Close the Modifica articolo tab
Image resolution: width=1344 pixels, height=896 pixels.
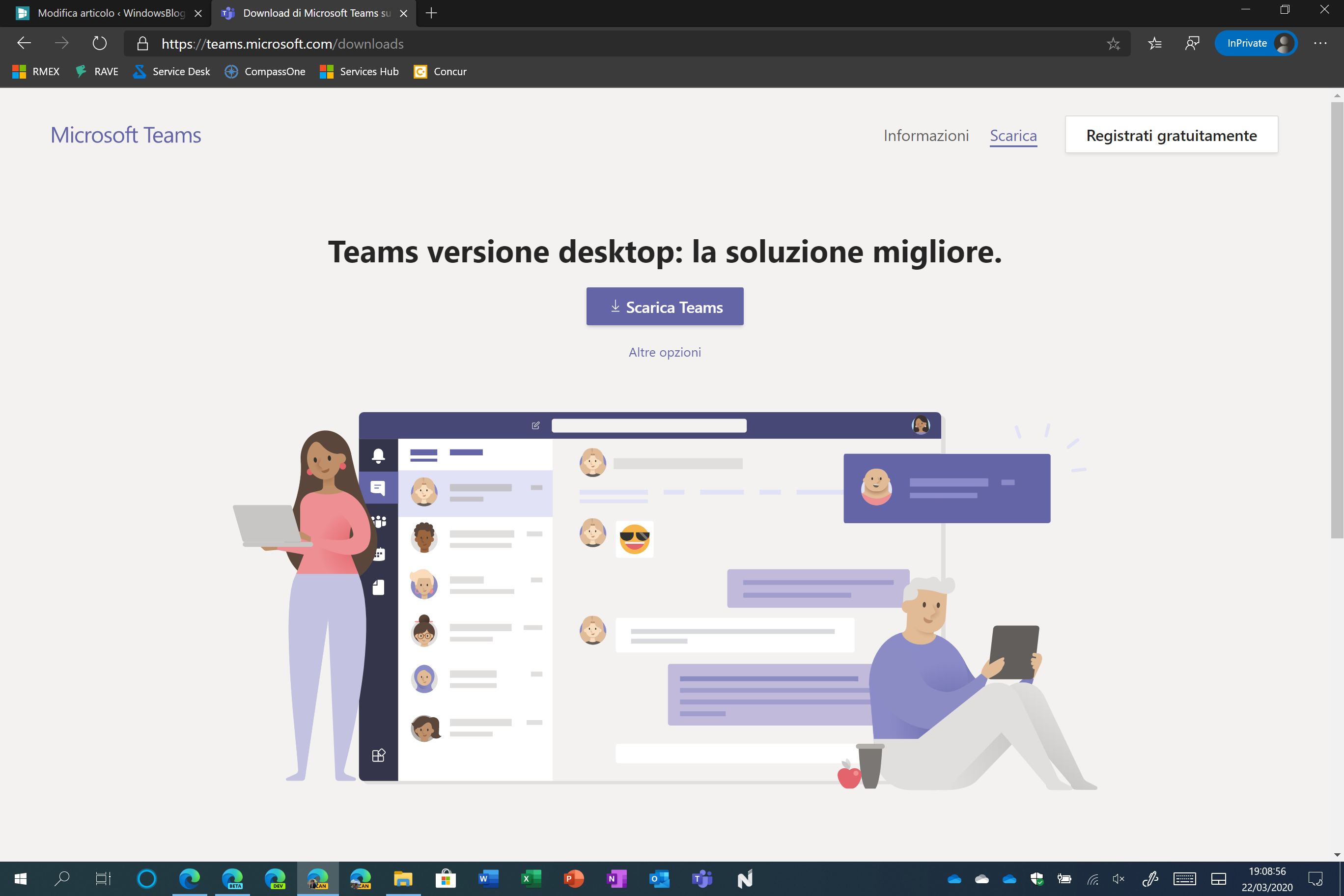pos(198,13)
